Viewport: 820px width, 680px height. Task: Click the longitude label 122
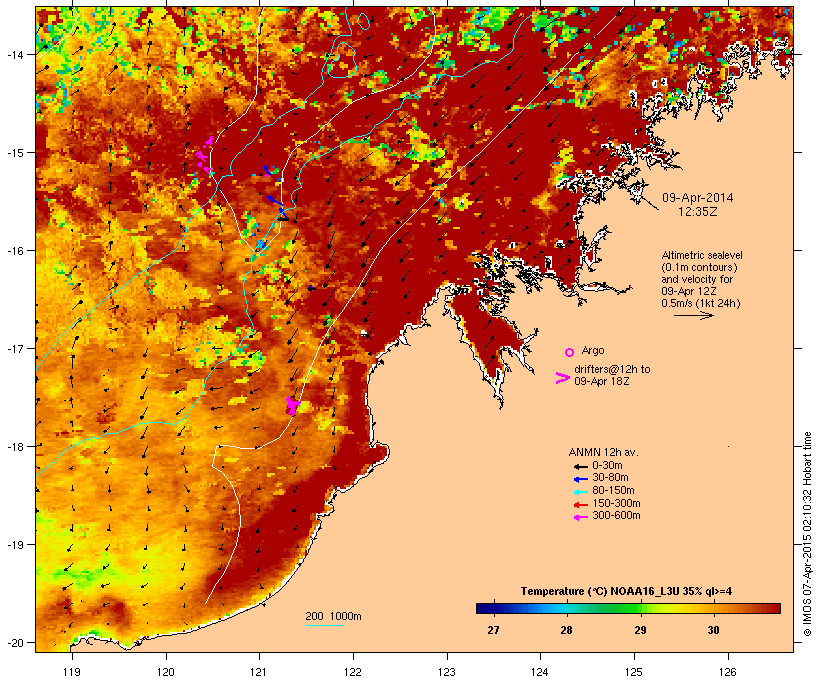[353, 672]
